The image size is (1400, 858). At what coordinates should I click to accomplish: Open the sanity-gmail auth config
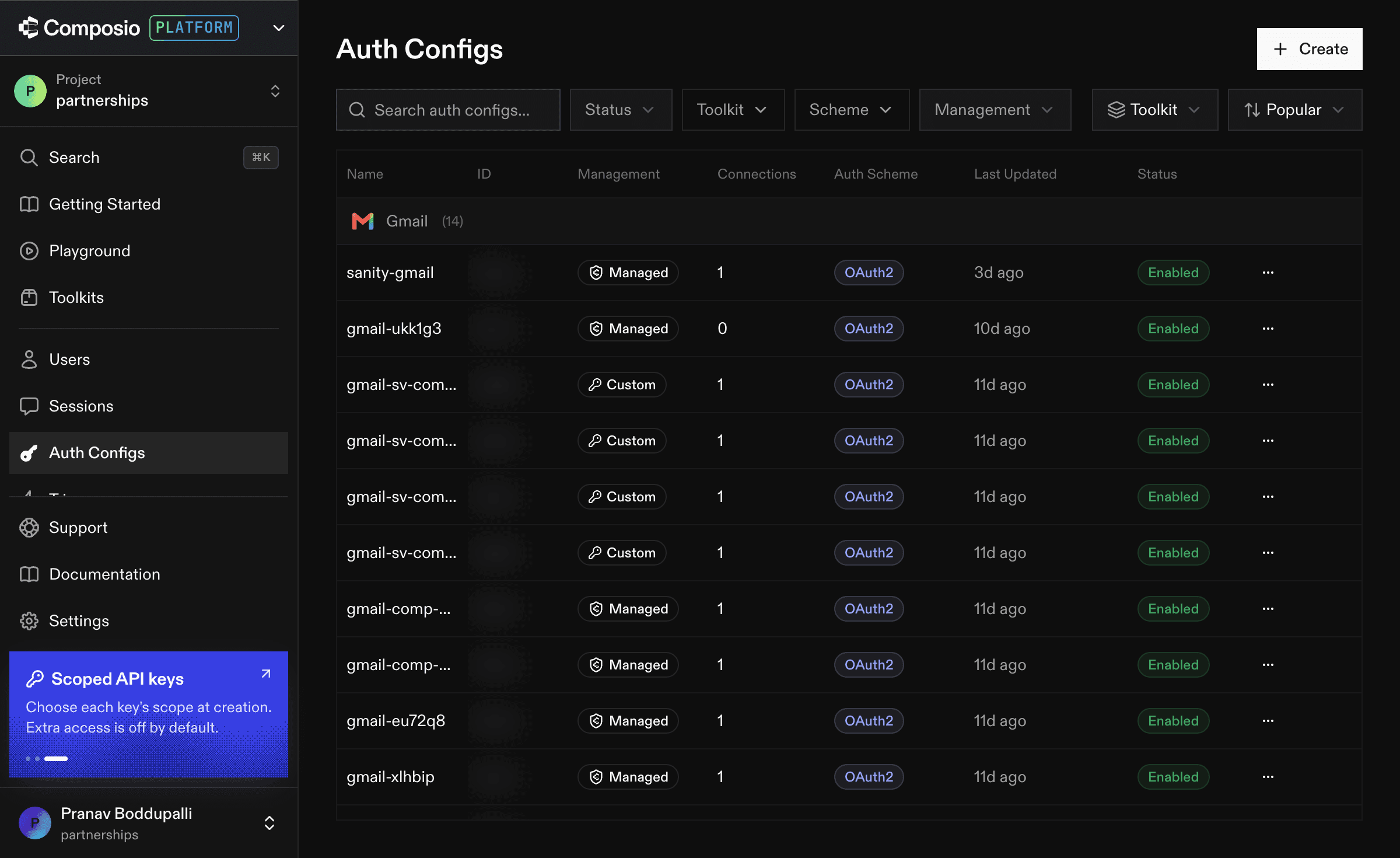click(x=390, y=273)
